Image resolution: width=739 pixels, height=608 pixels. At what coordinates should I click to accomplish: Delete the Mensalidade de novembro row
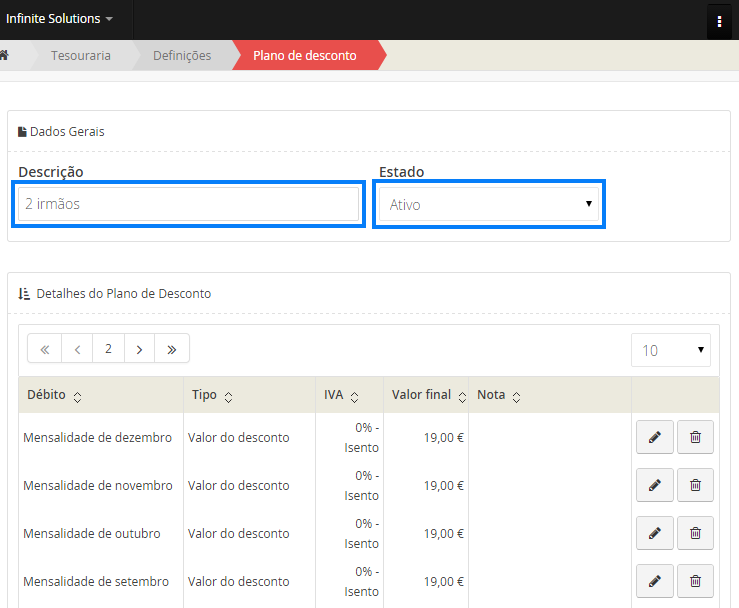[x=695, y=485]
